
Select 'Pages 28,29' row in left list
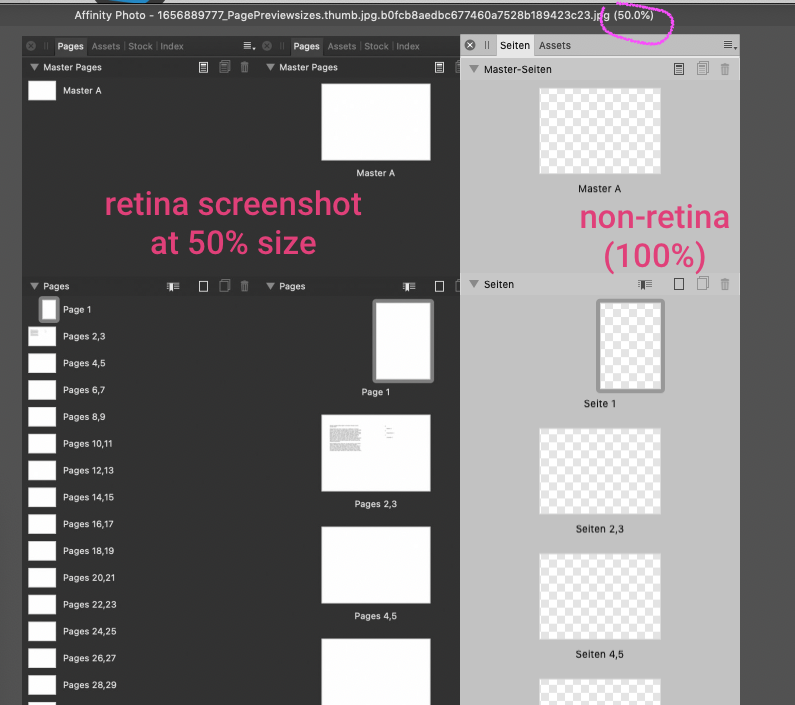(142, 685)
